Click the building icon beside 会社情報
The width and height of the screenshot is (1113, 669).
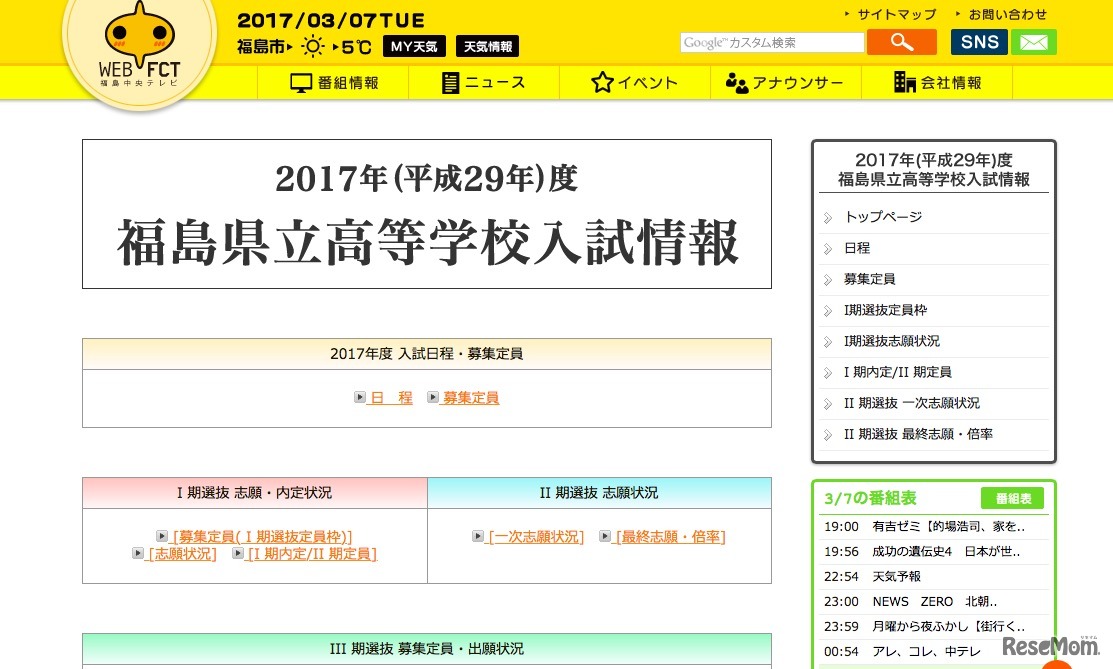905,82
